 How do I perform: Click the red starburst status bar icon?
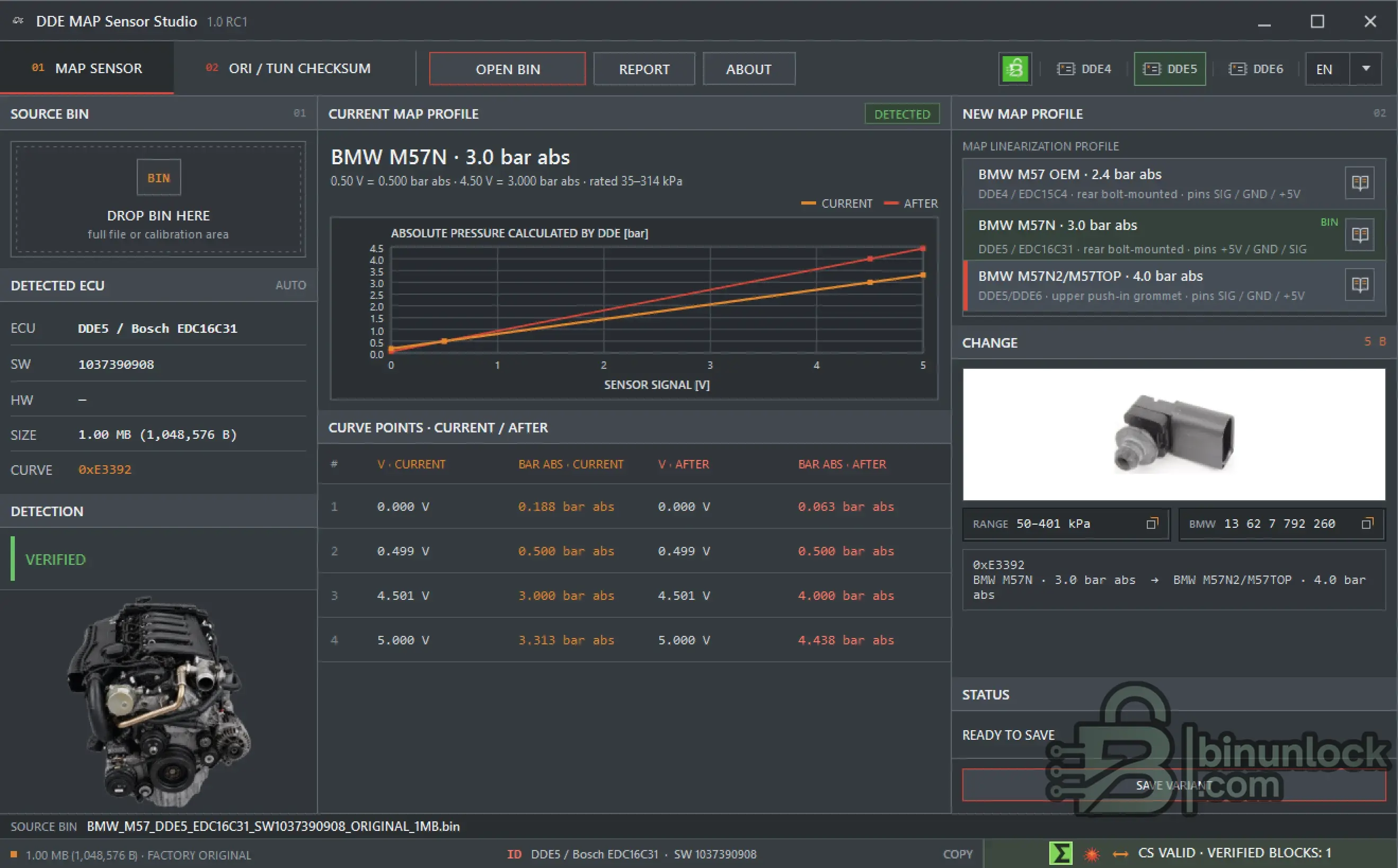coord(1092,854)
